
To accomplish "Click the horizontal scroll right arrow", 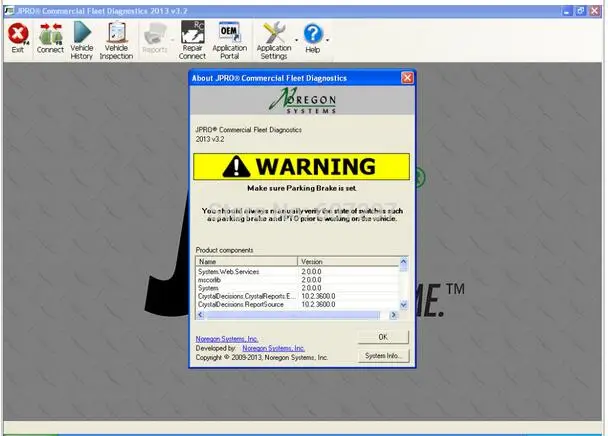I will pyautogui.click(x=393, y=315).
